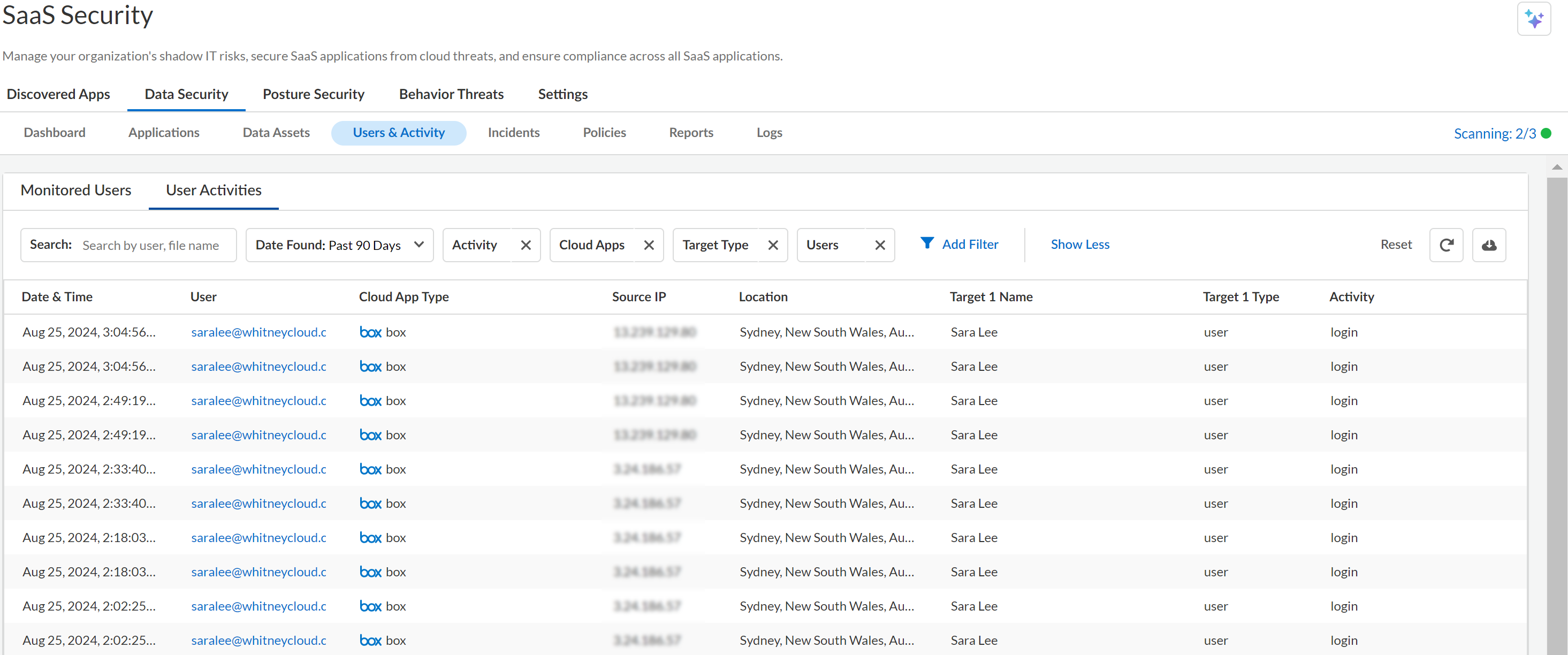
Task: Remove the Cloud Apps filter with its X
Action: tap(649, 245)
